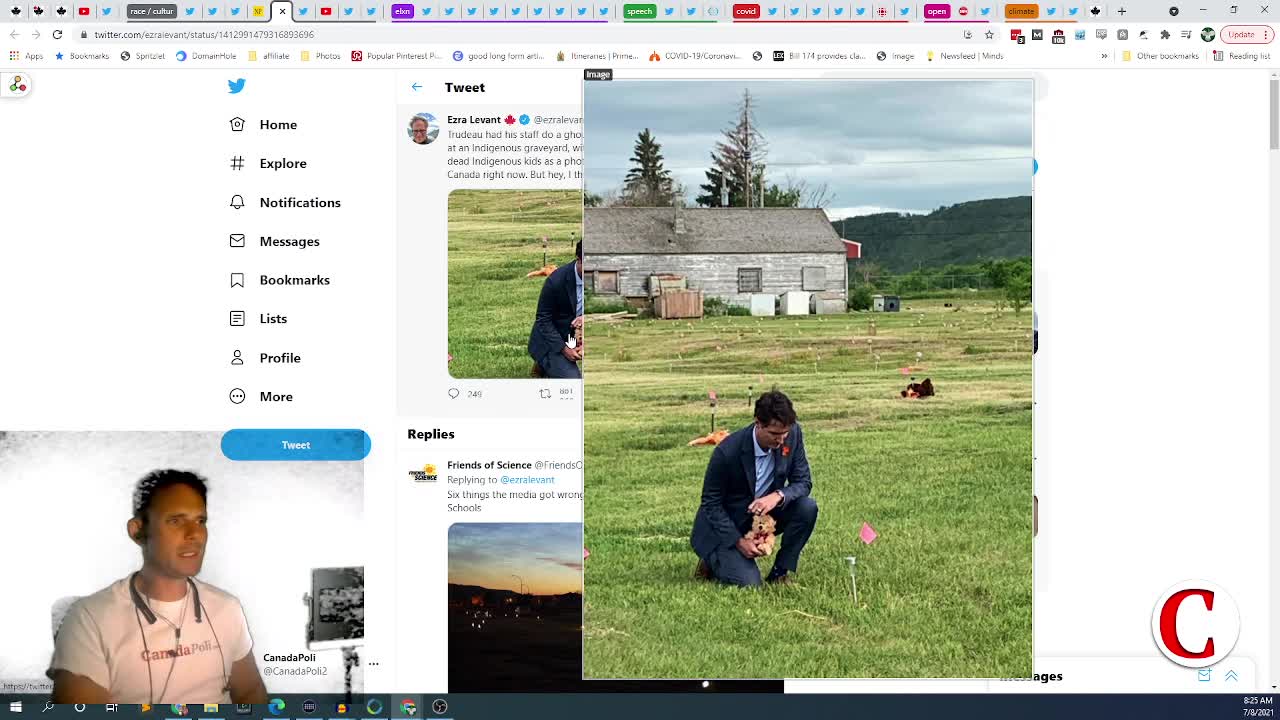This screenshot has height=720, width=1280.
Task: Click the browser Forward arrow
Action: tap(36, 34)
